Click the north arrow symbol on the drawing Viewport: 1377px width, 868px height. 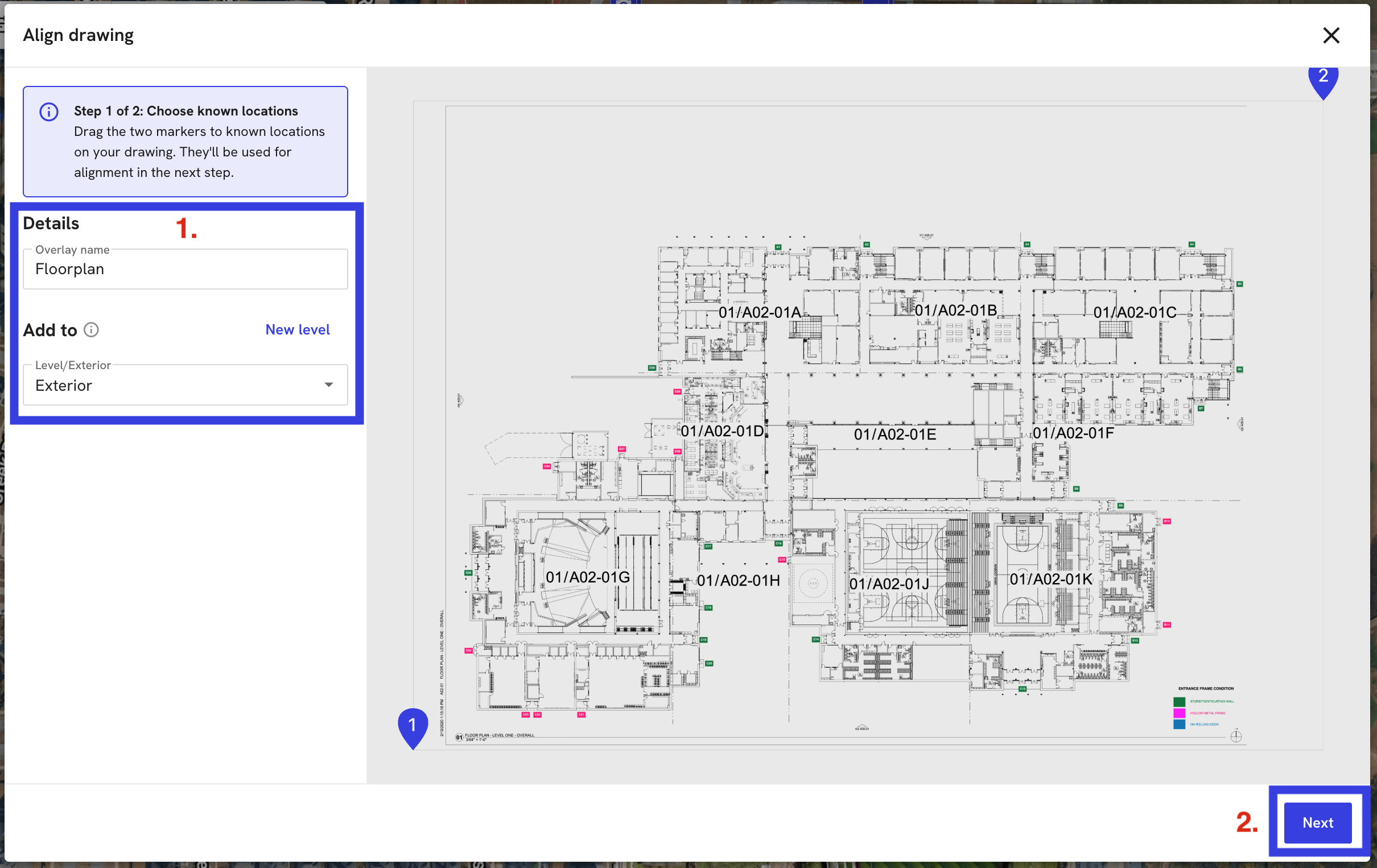pyautogui.click(x=1236, y=736)
